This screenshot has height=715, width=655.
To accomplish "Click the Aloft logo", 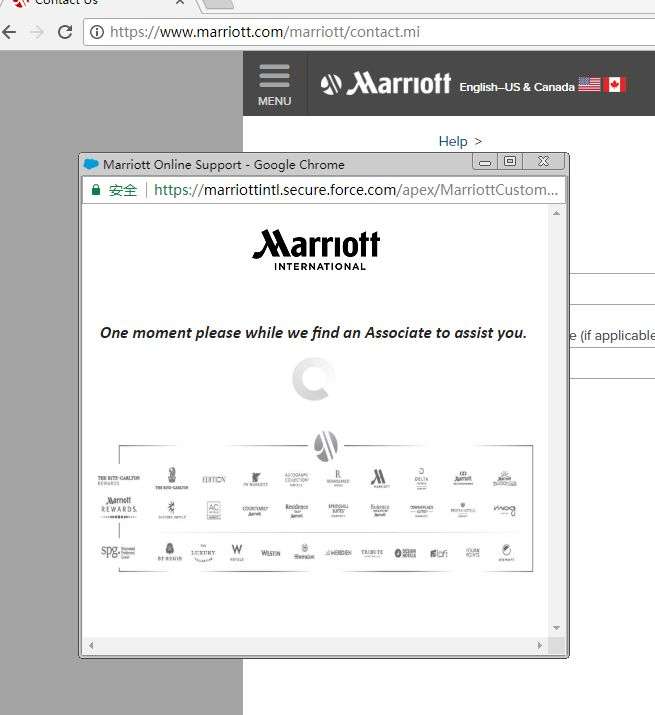I will coord(439,553).
